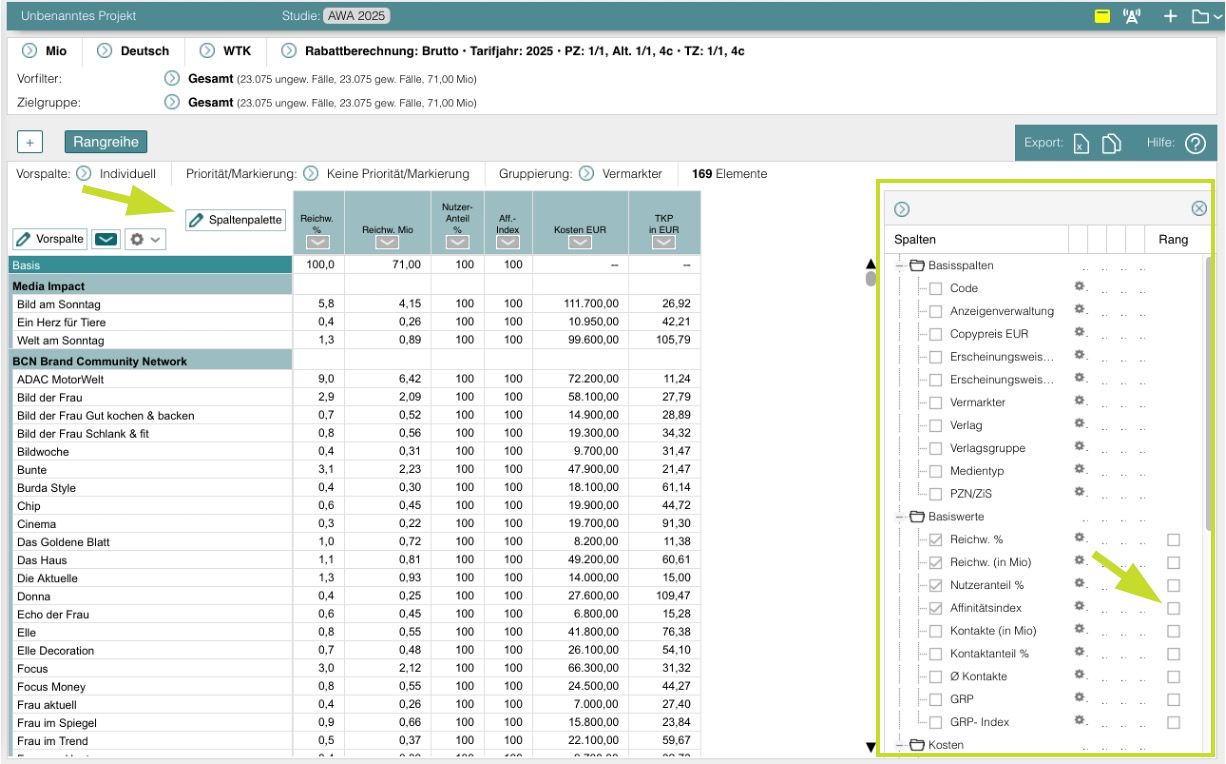Add a new tab with plus button
Viewport: 1226px width, 764px height.
point(31,143)
